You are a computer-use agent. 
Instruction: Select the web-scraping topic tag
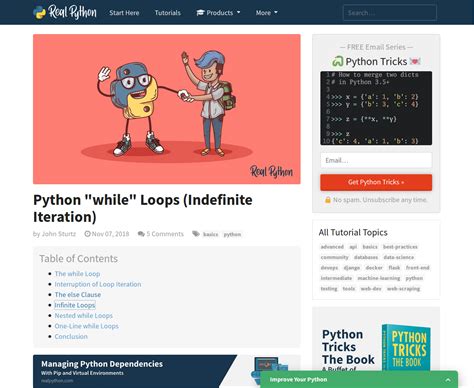pos(403,288)
